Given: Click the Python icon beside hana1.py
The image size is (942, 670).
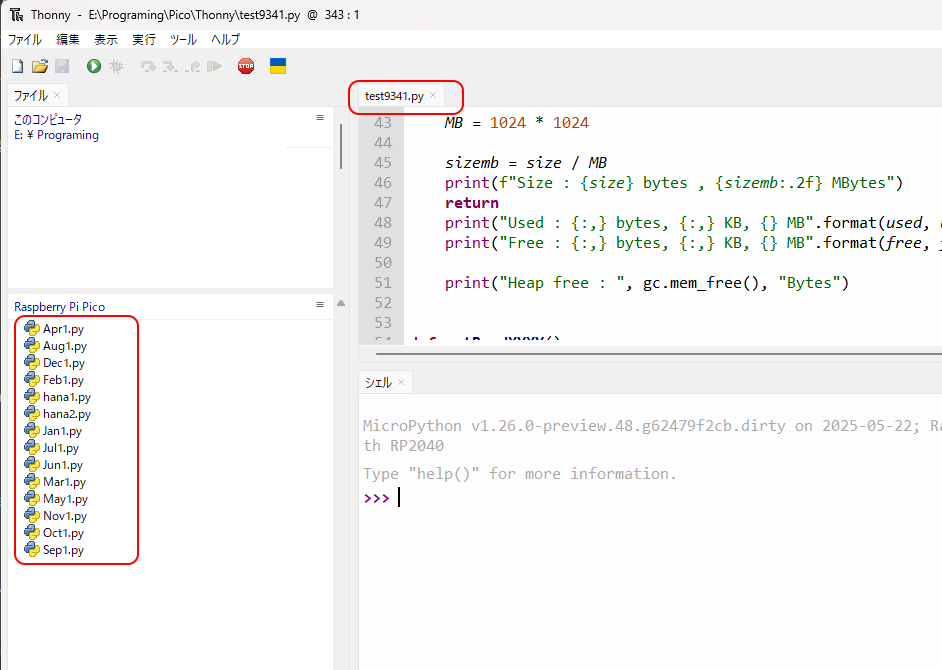Looking at the screenshot, I should [32, 397].
